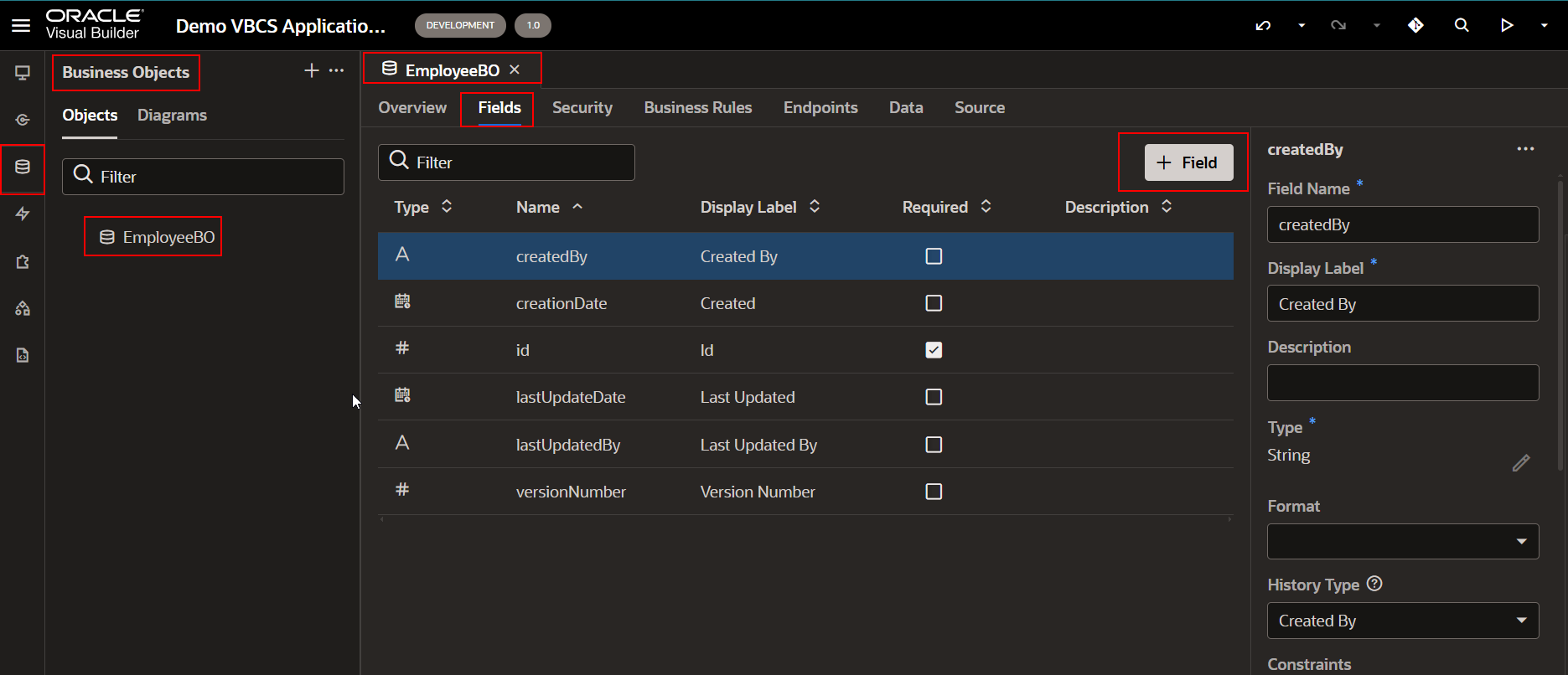This screenshot has width=1568, height=675.
Task: Open the createdBy properties ellipsis menu
Action: click(1525, 149)
